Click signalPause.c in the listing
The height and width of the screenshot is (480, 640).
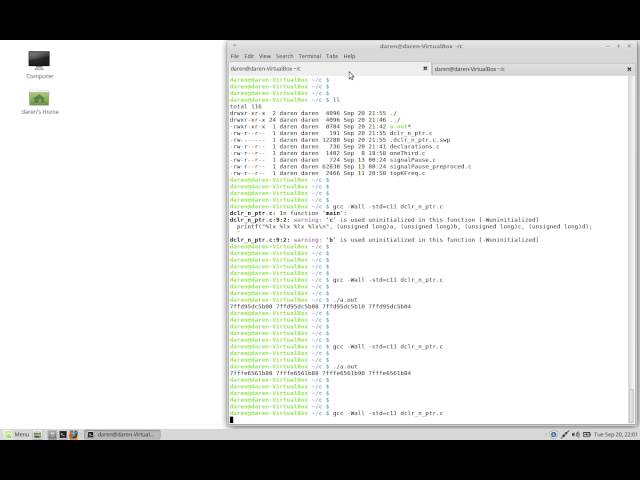tap(412, 160)
